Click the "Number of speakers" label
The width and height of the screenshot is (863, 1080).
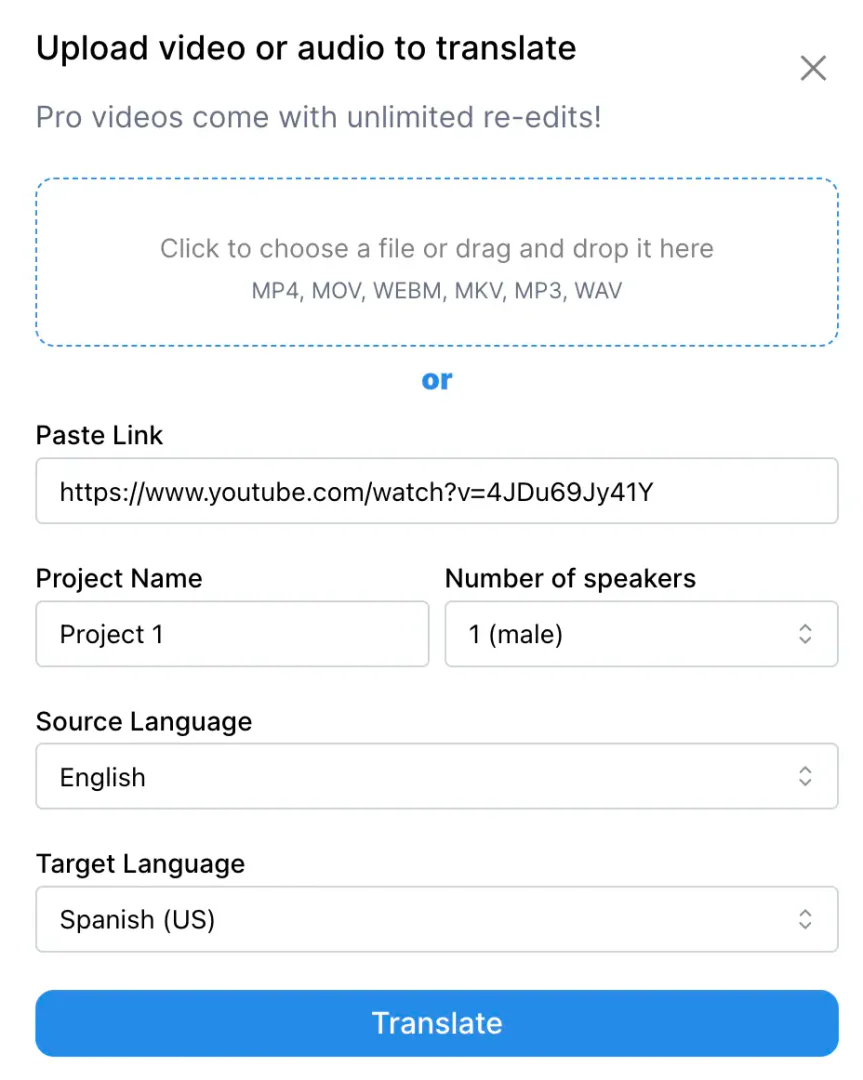click(570, 578)
